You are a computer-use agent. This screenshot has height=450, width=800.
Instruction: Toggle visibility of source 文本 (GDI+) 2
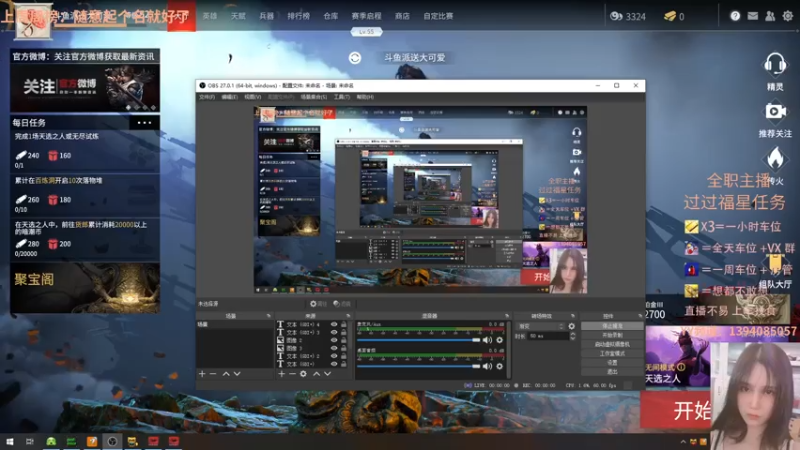pos(334,356)
